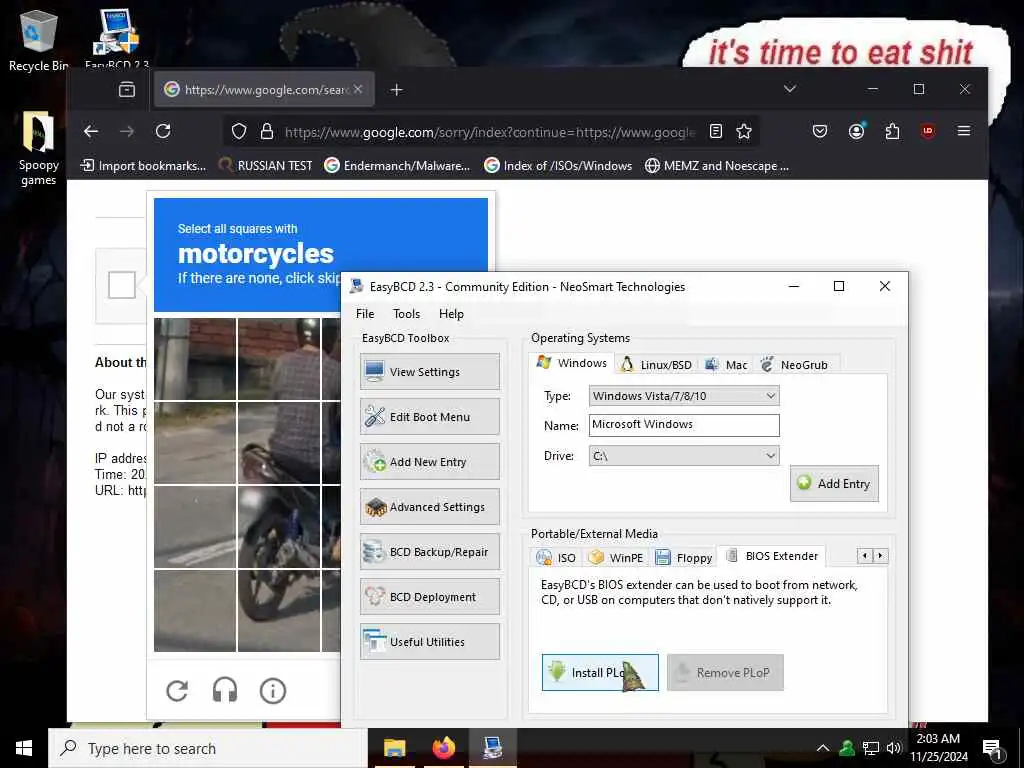The height and width of the screenshot is (768, 1024).
Task: Switch to the ISO media tab
Action: pyautogui.click(x=556, y=557)
